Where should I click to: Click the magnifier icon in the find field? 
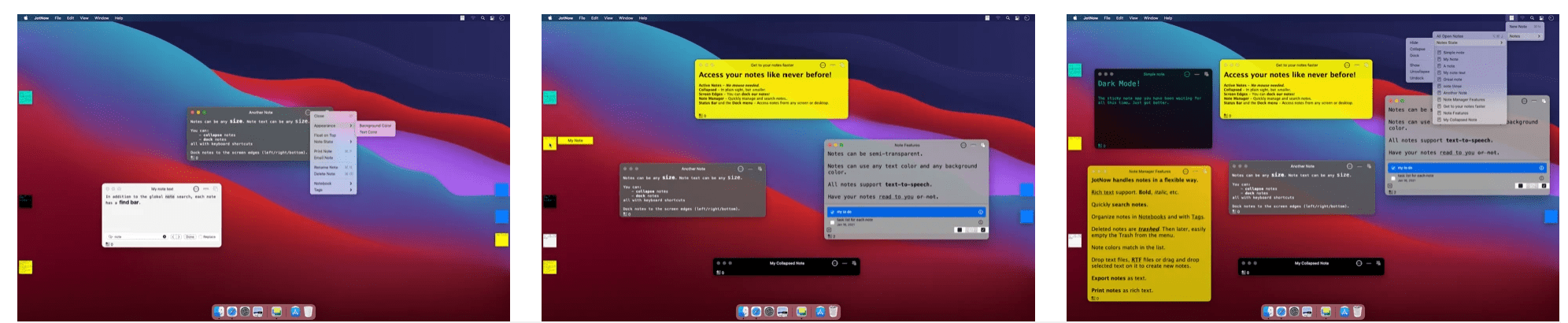click(x=110, y=236)
